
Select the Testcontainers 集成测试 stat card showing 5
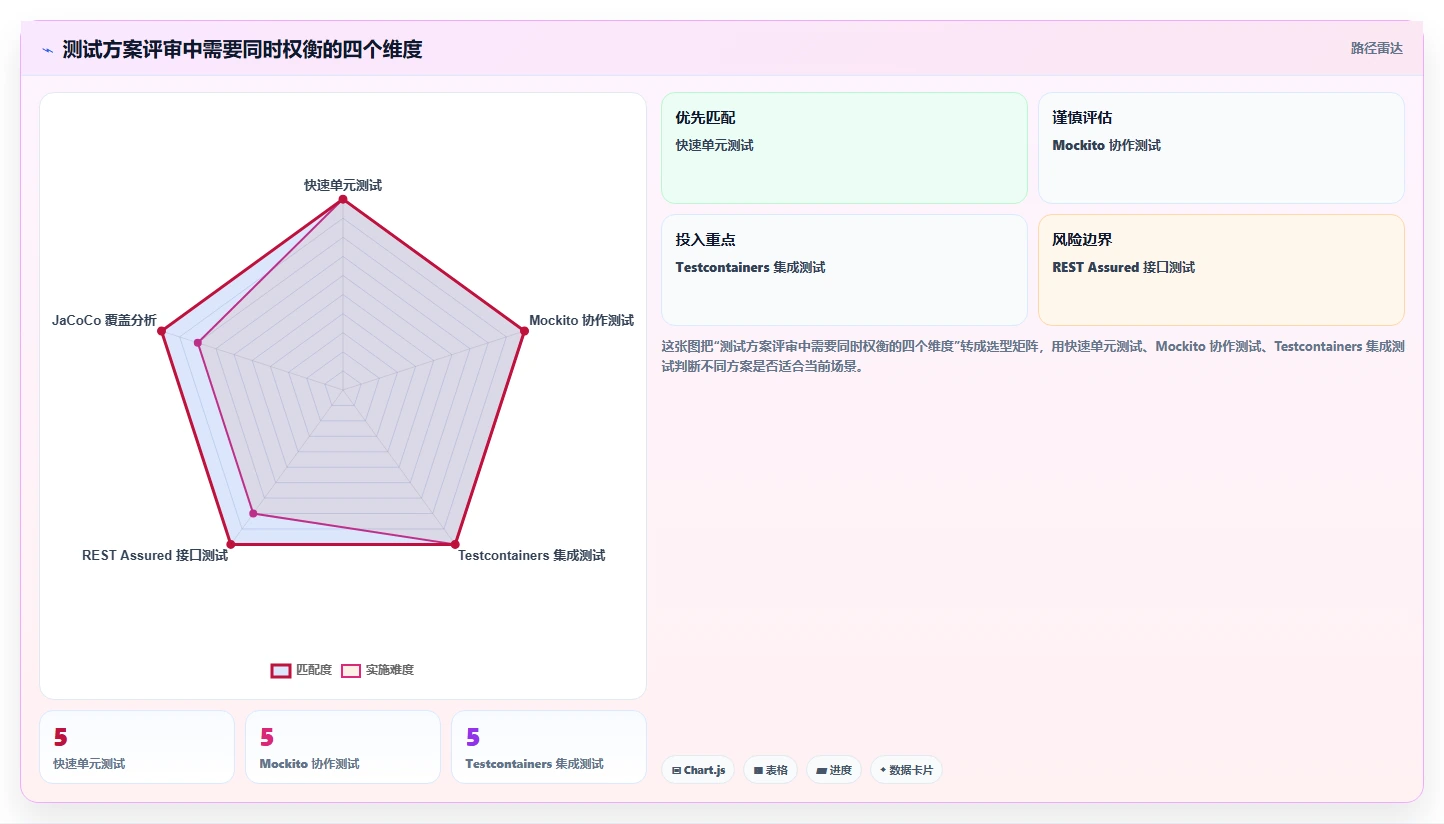(x=549, y=747)
